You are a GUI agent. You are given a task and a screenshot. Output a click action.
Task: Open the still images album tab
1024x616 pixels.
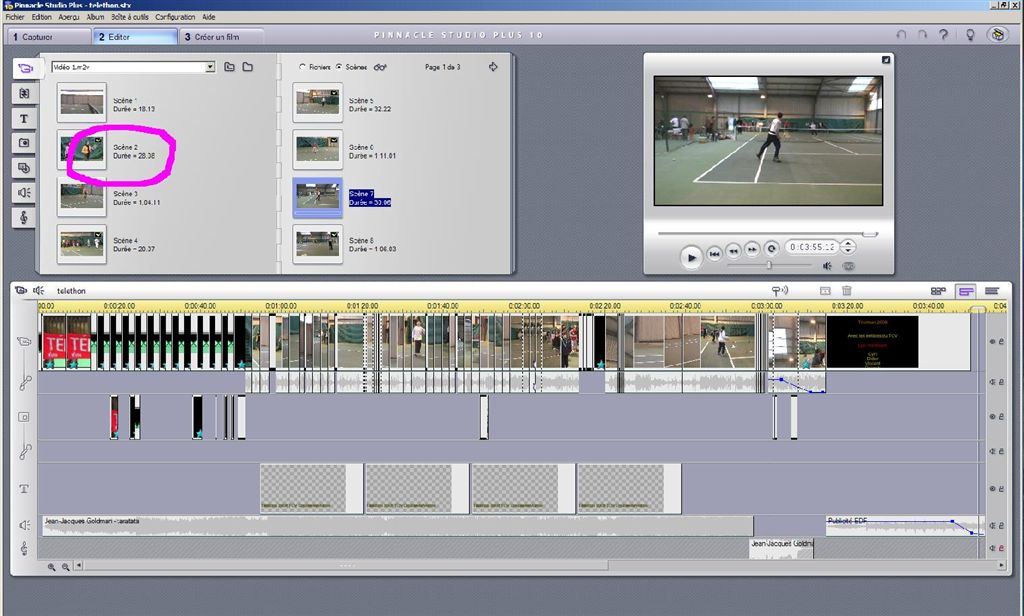pyautogui.click(x=24, y=143)
